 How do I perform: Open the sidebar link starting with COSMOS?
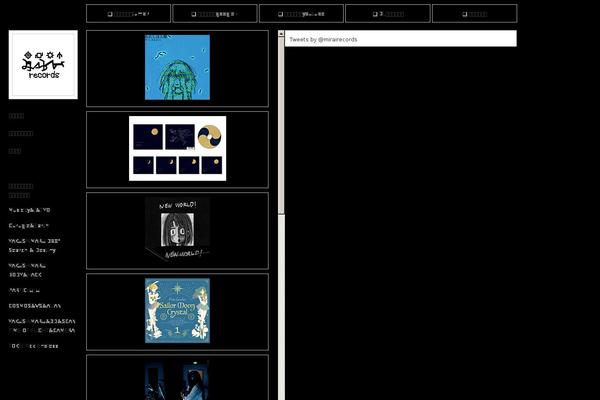pyautogui.click(x=34, y=306)
